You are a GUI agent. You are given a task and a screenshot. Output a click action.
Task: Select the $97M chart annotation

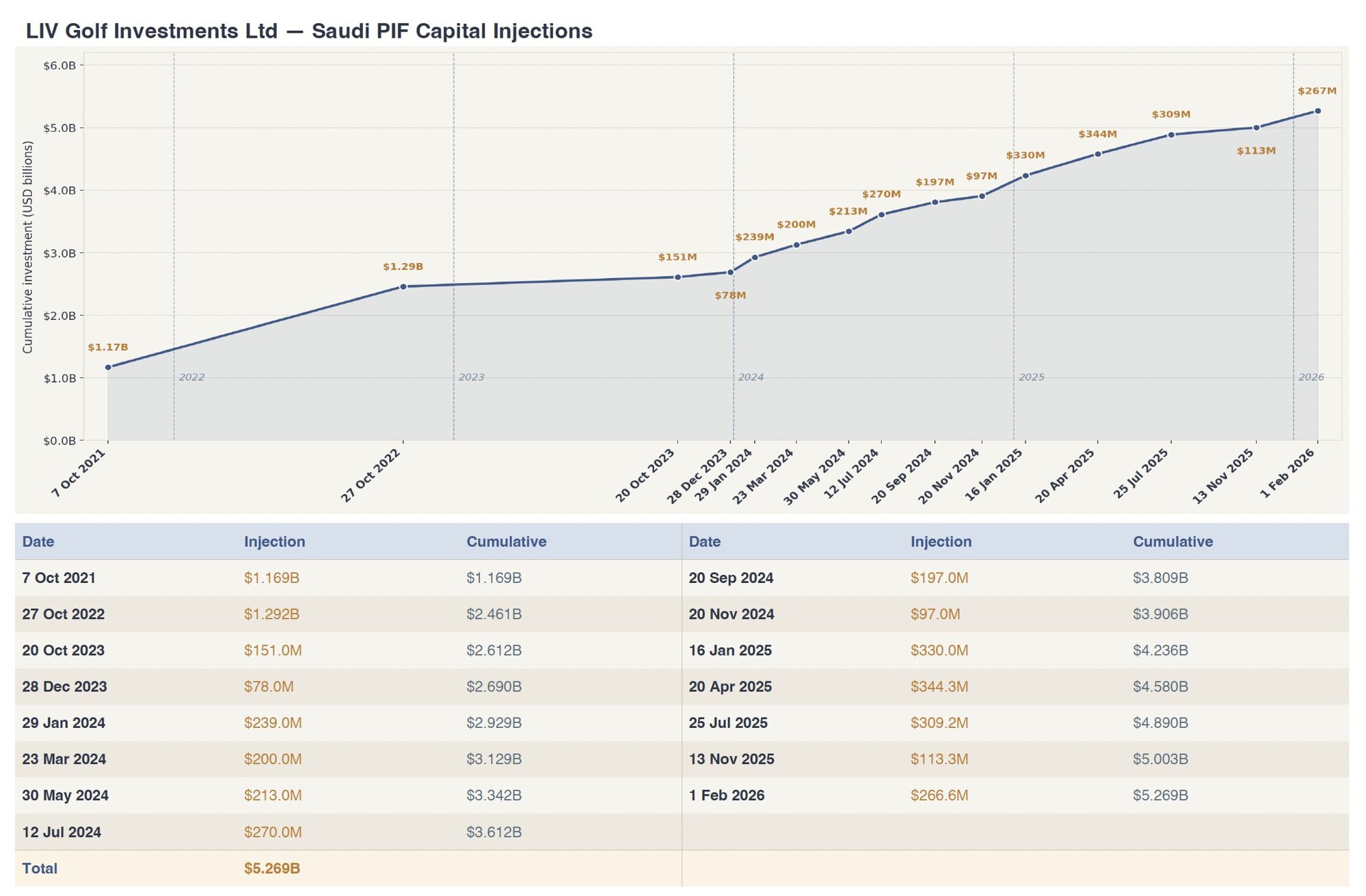(982, 176)
